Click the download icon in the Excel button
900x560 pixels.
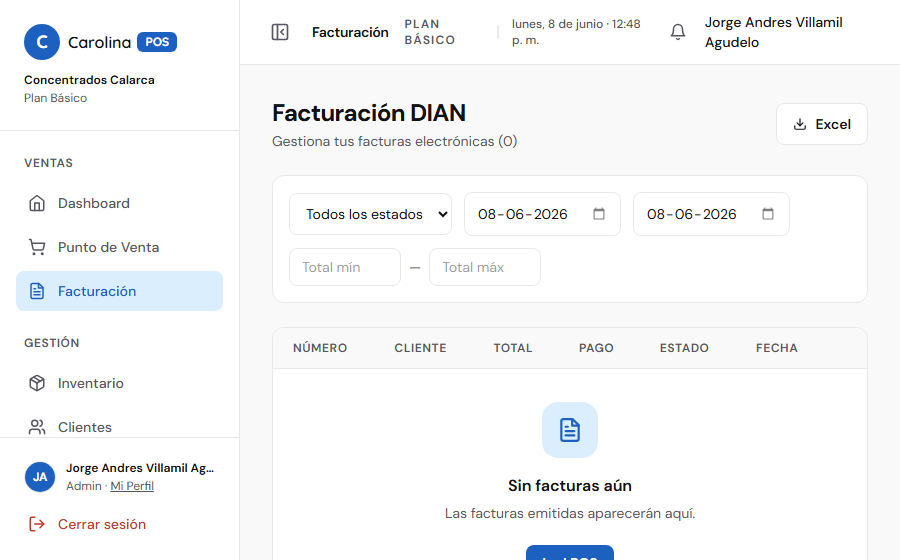point(800,125)
